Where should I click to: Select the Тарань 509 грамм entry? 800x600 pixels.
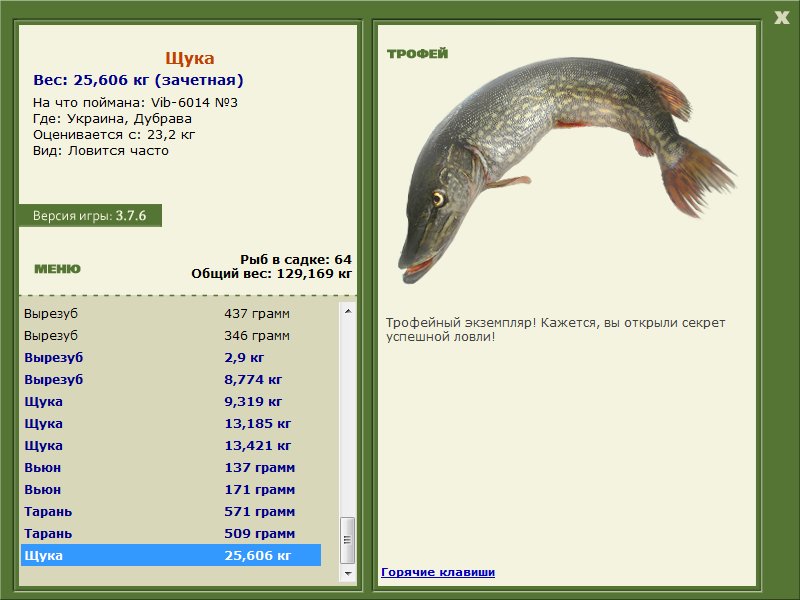point(170,533)
